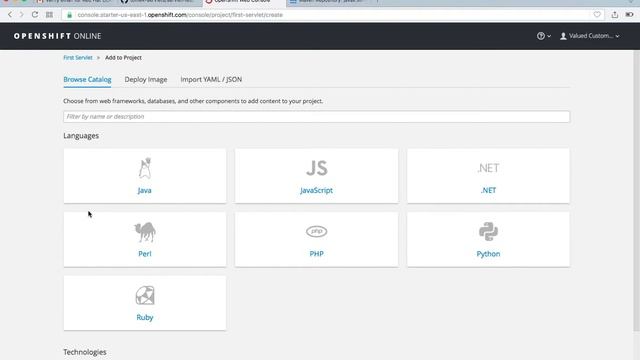The height and width of the screenshot is (360, 640).
Task: Click the PHP oval logo icon
Action: pyautogui.click(x=316, y=231)
